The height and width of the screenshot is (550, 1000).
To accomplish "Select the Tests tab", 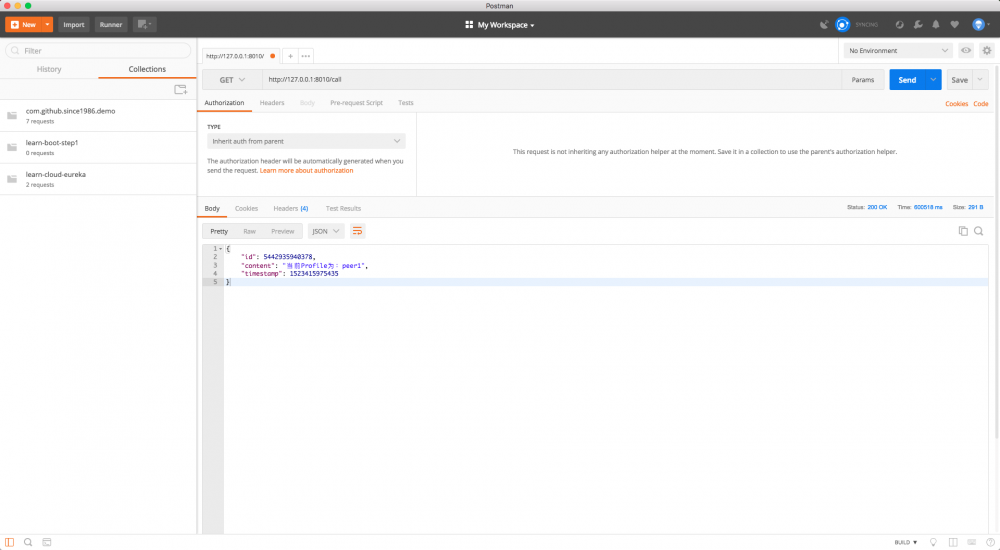I will [x=406, y=103].
